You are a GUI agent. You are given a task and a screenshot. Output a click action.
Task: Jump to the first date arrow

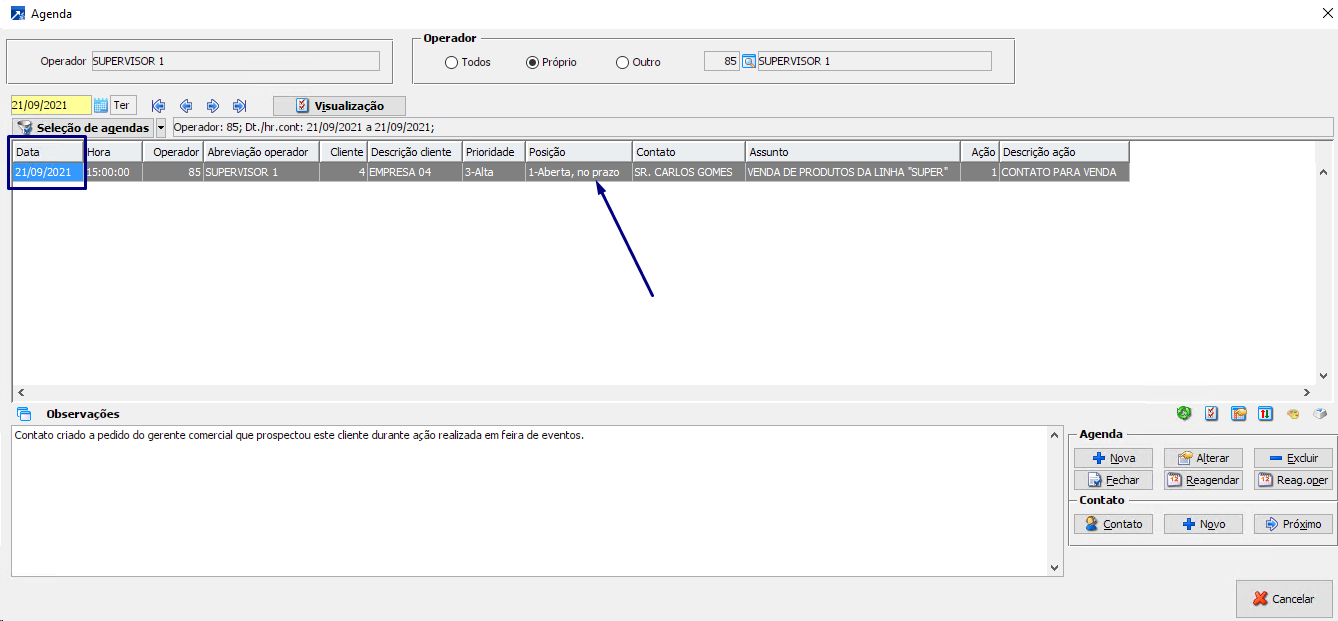point(158,106)
